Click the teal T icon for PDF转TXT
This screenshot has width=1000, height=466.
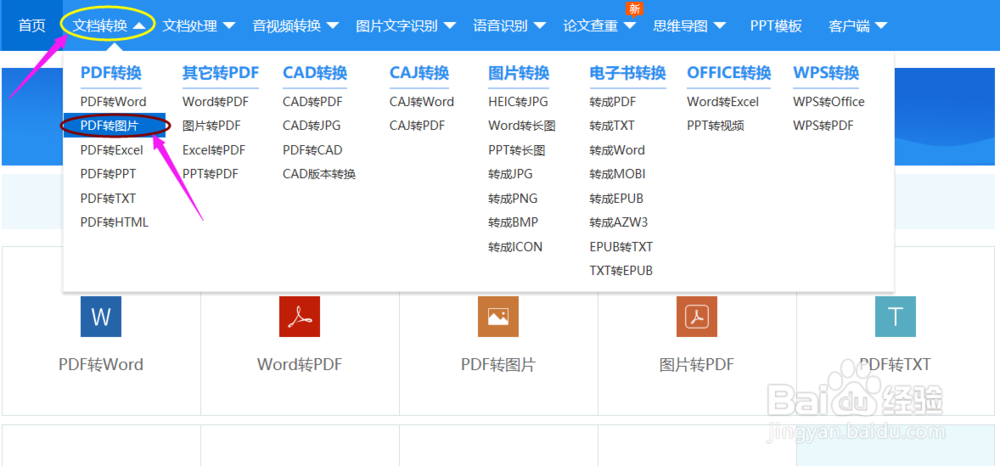895,316
